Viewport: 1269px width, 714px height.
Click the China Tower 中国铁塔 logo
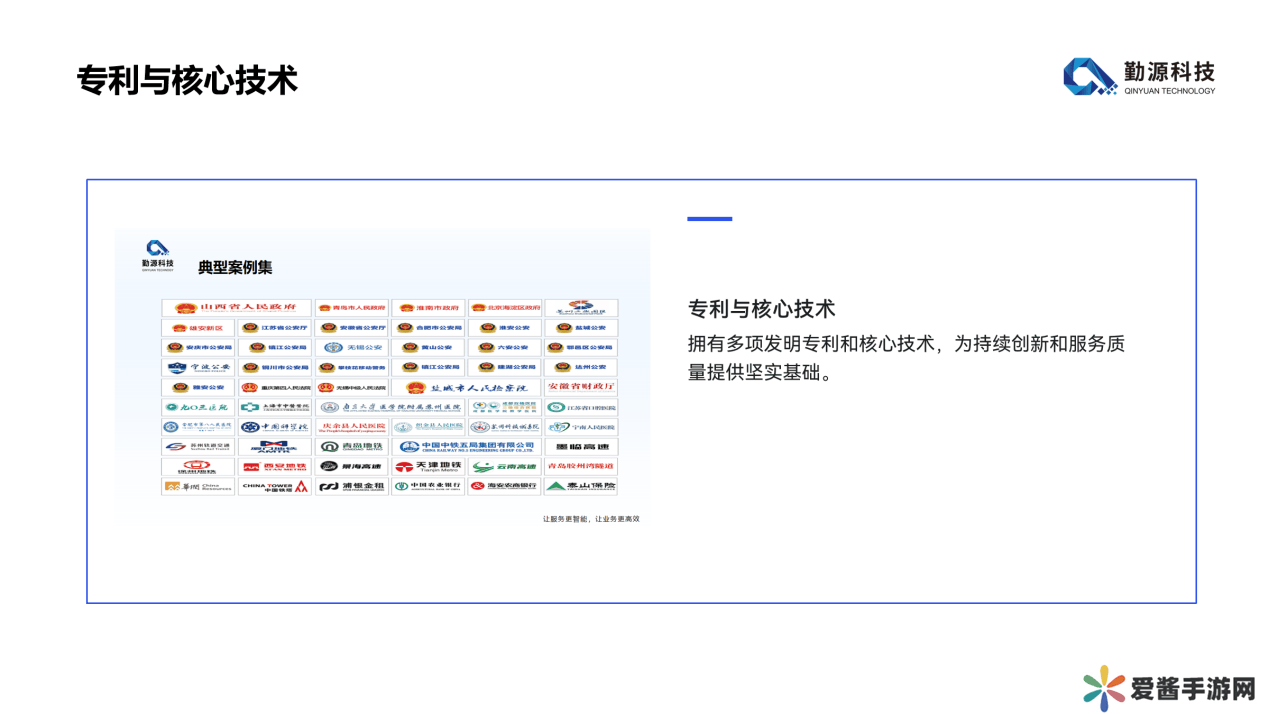pyautogui.click(x=274, y=487)
